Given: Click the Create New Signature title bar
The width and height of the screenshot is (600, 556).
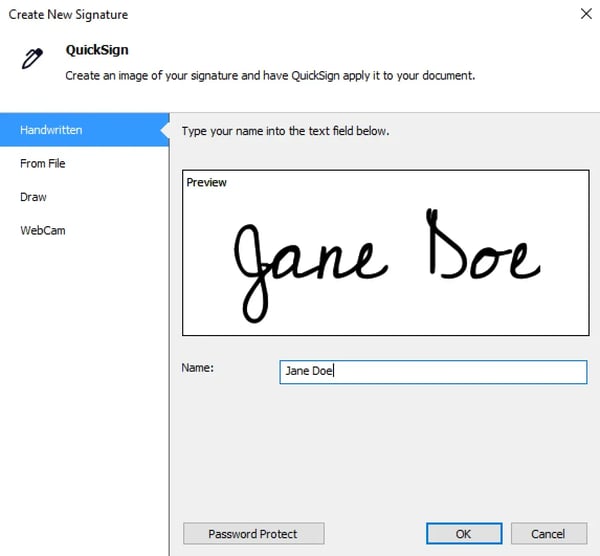Looking at the screenshot, I should pos(69,14).
